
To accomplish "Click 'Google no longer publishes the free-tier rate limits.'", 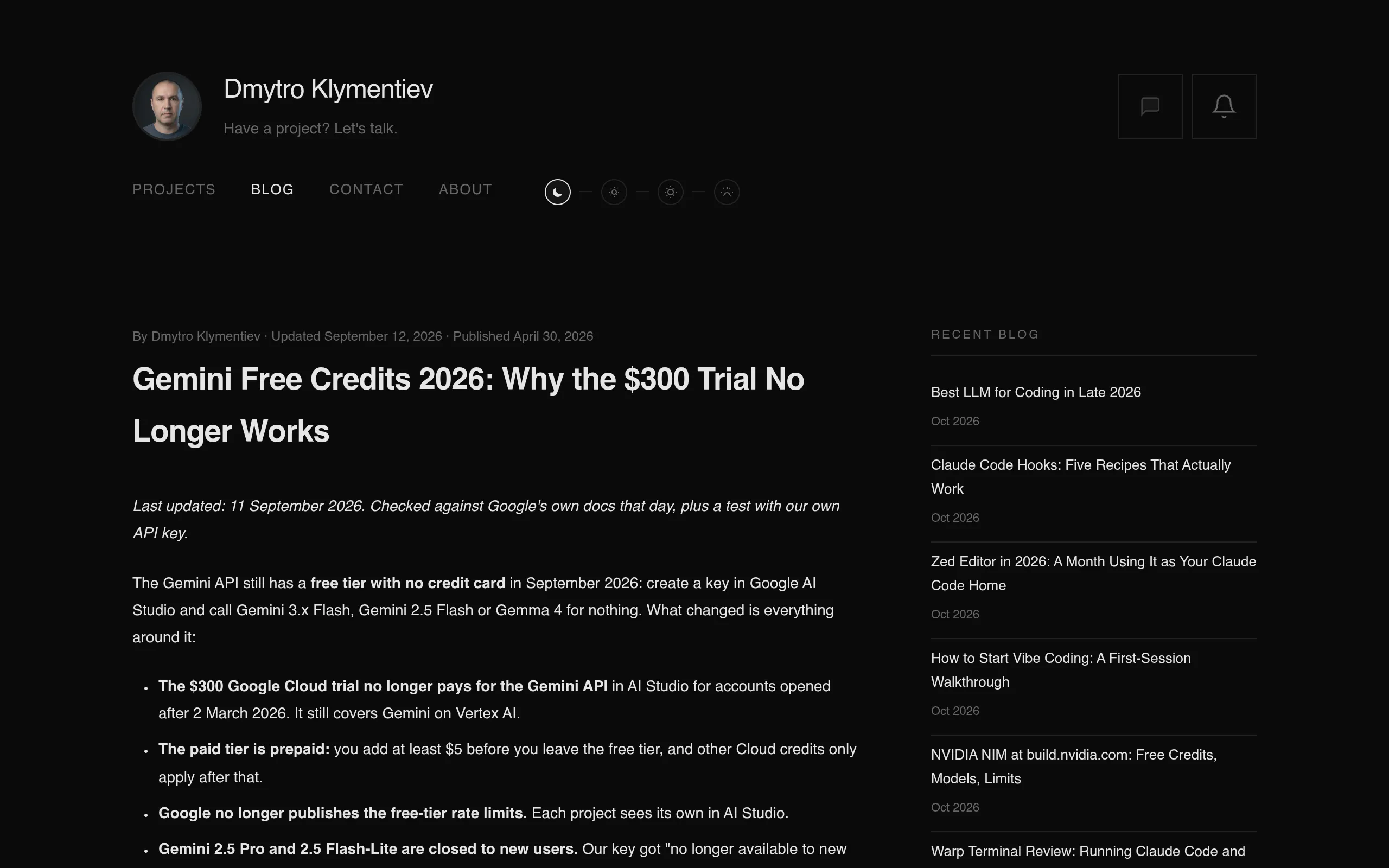I will coord(343,813).
